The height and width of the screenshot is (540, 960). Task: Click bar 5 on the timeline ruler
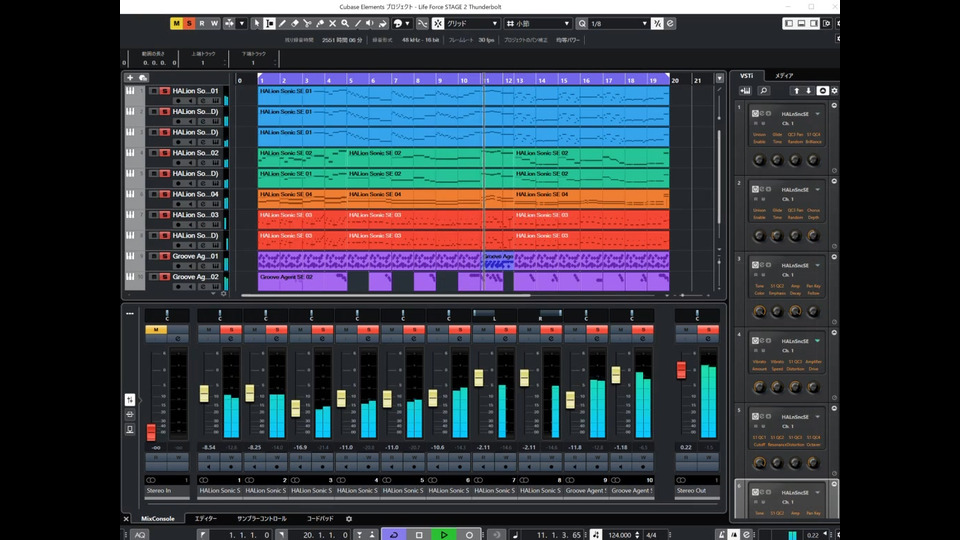[x=351, y=80]
